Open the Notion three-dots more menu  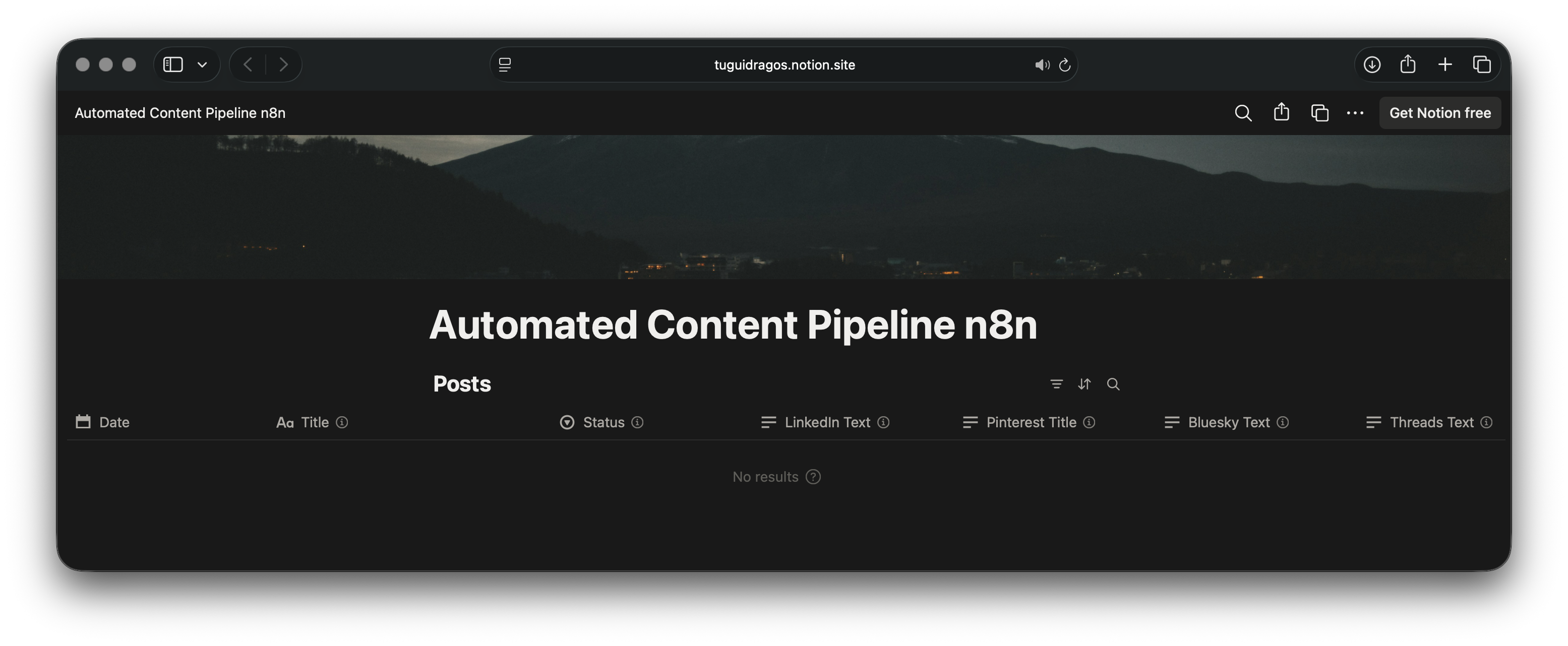1355,113
